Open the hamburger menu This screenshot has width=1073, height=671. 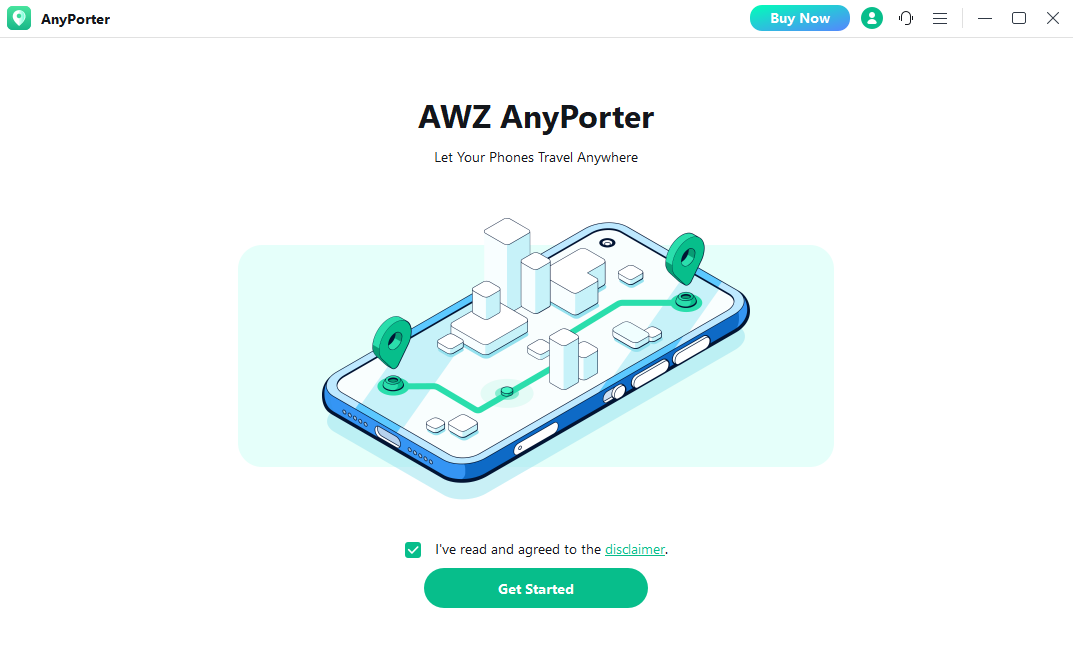point(940,18)
